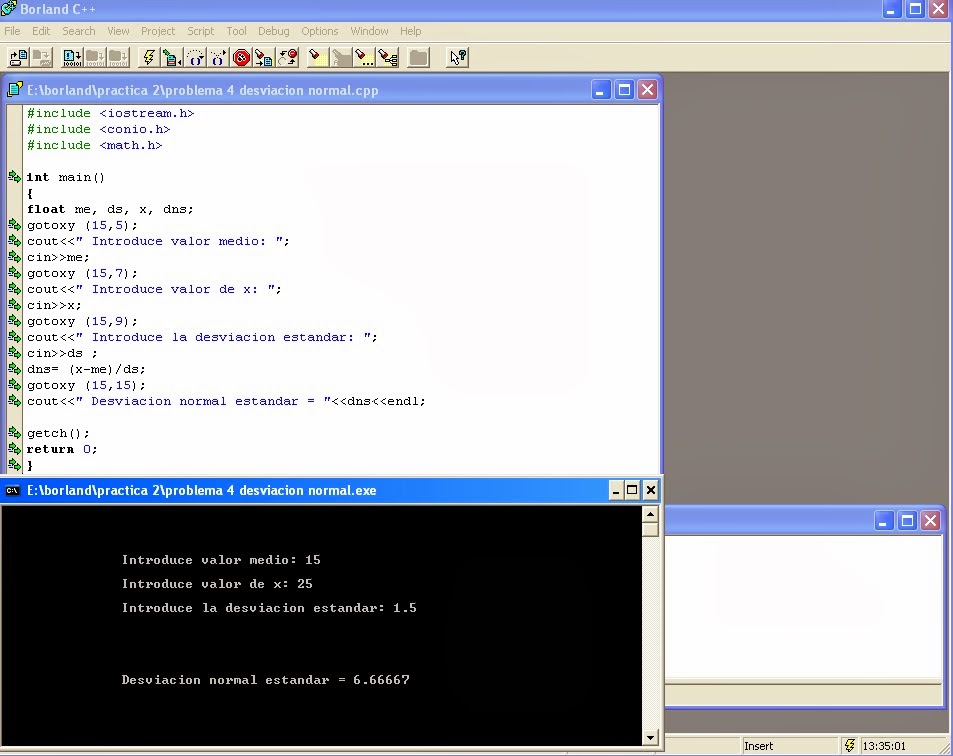Click the Evaluate toolbar icon
Viewport: 953px width, 756px height.
point(364,58)
